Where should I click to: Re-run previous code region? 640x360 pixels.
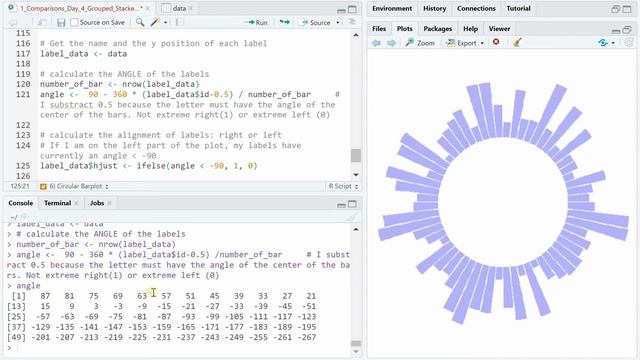284,22
